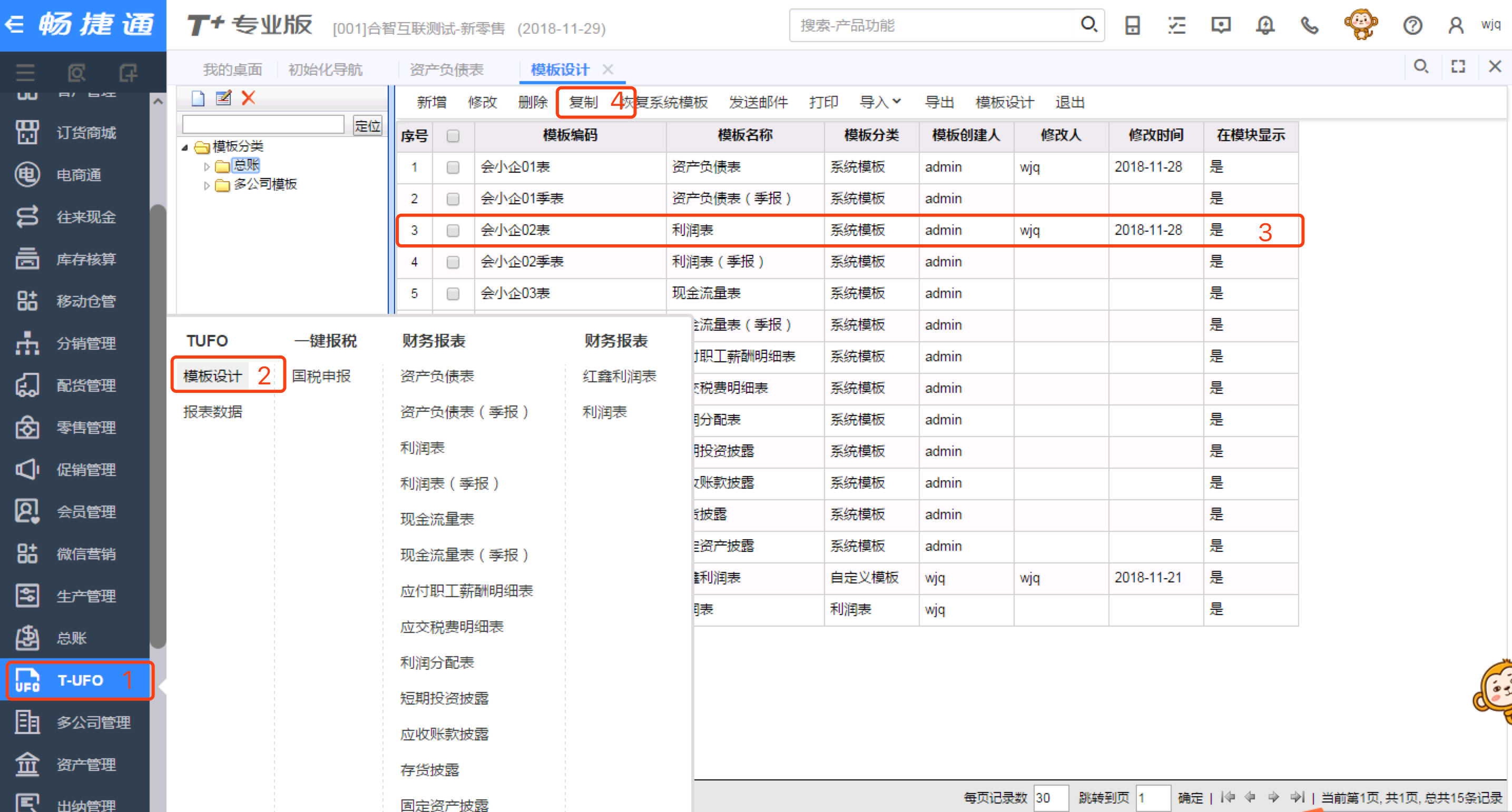
Task: Expand the 总账 tree folder
Action: point(207,166)
